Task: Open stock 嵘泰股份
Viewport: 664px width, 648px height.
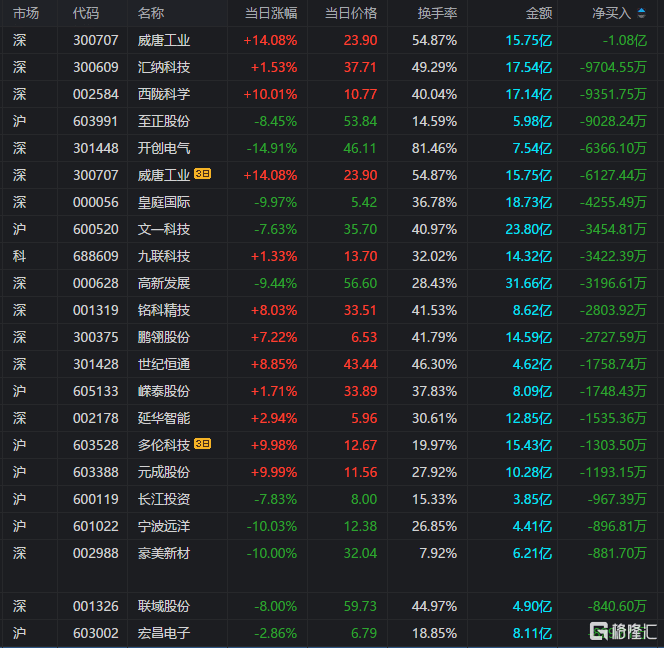Action: click(x=164, y=391)
